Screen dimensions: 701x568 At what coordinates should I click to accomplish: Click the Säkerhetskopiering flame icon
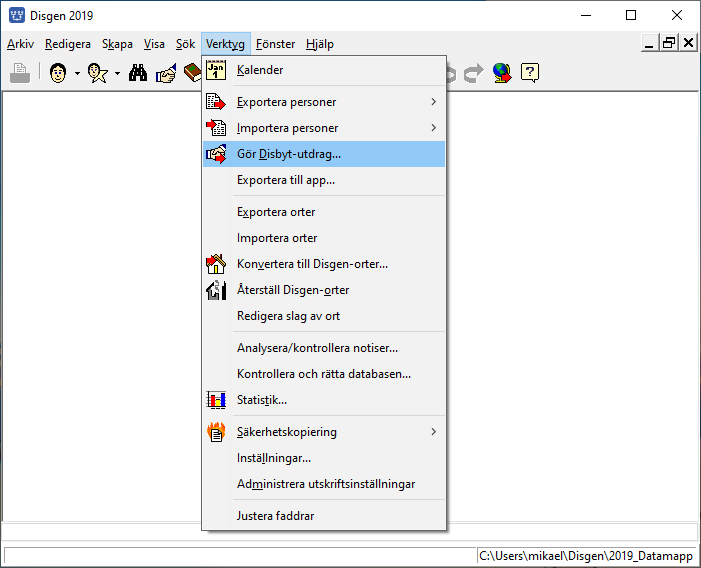216,432
